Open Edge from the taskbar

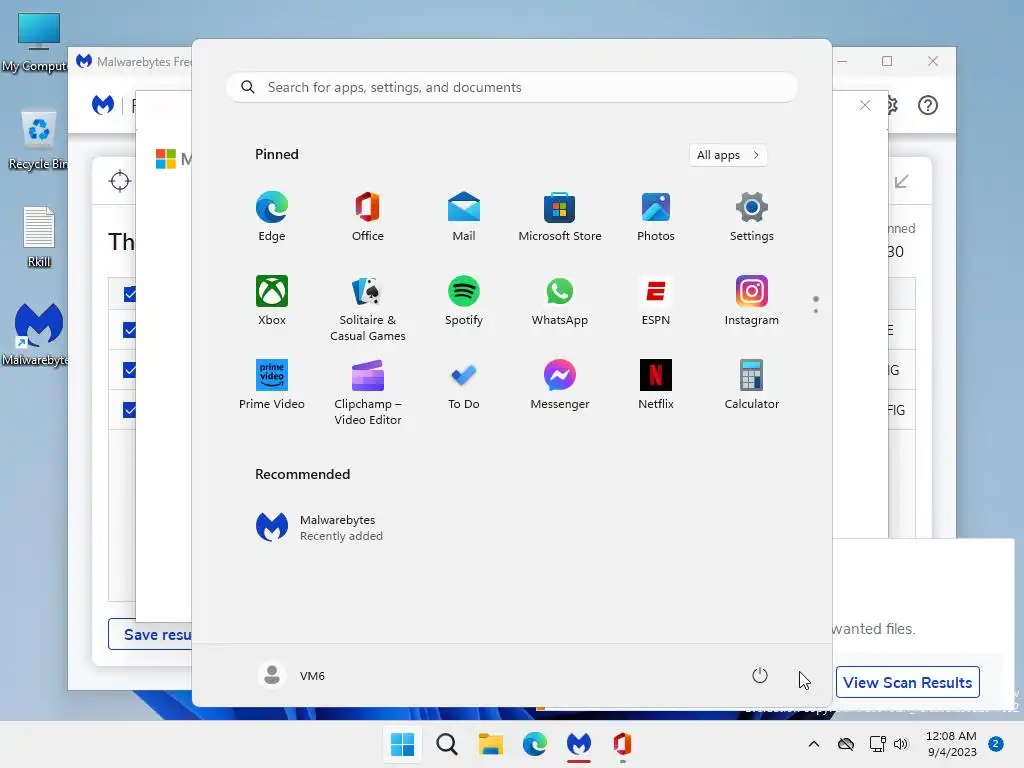point(535,744)
